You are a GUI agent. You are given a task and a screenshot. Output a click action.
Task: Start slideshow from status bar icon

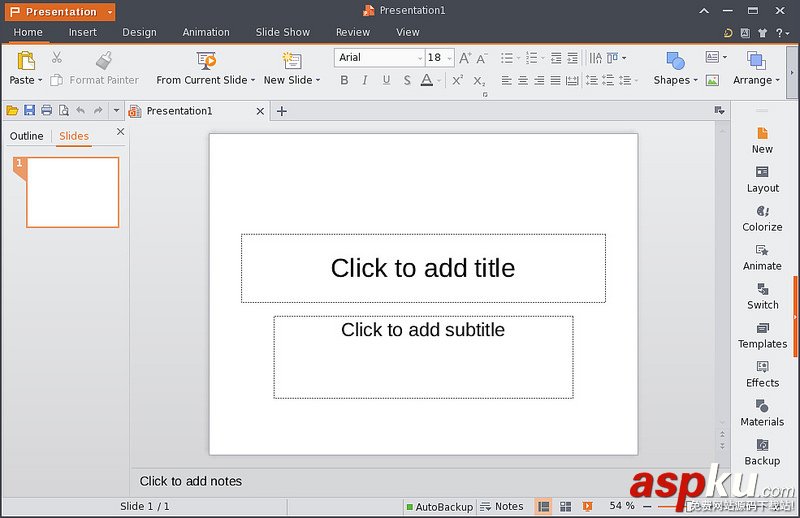(587, 506)
